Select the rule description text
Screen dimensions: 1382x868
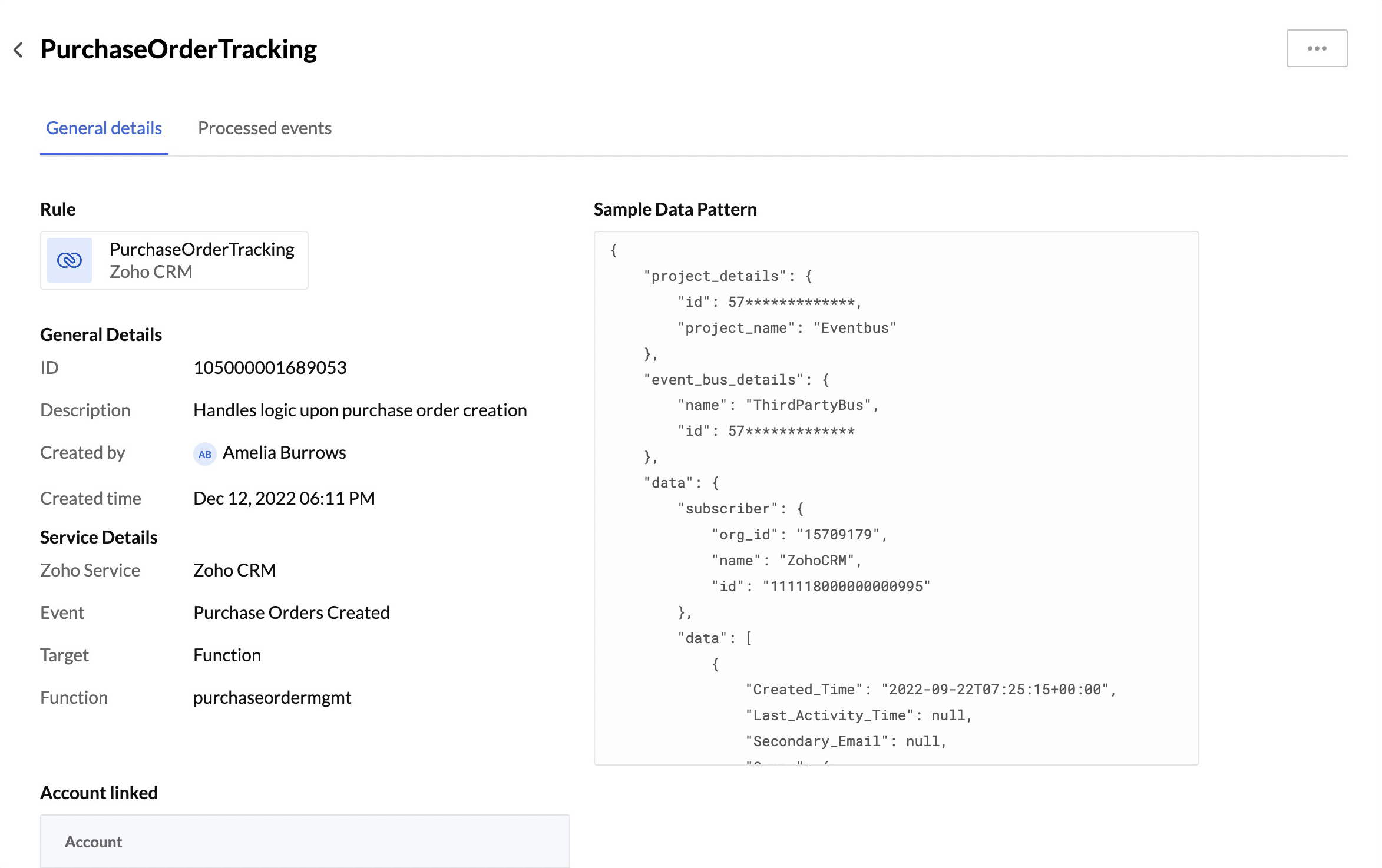coord(360,410)
